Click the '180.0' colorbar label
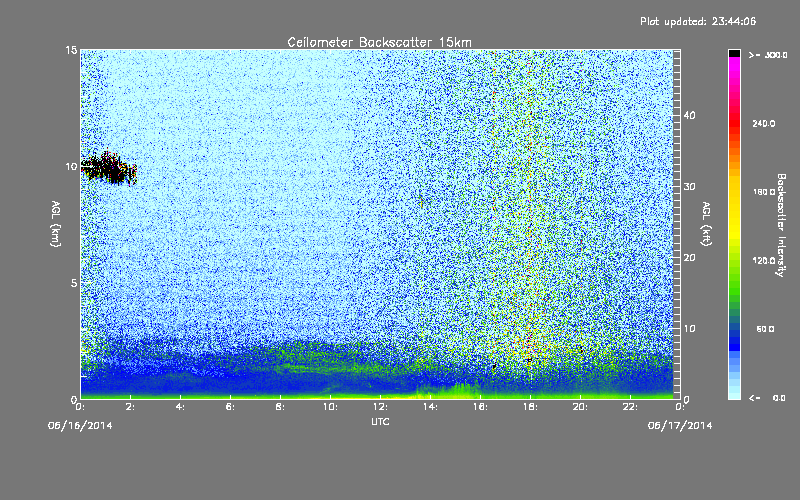Image resolution: width=800 pixels, height=500 pixels. [764, 192]
